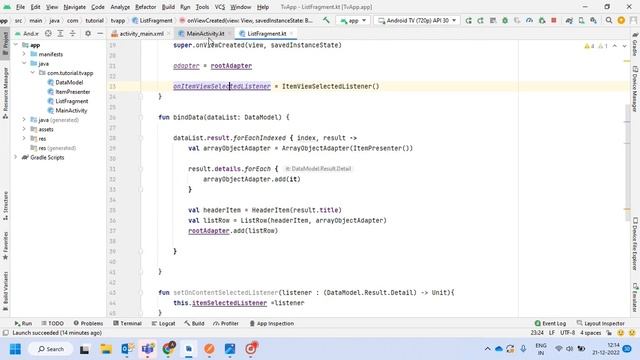This screenshot has height=360, width=640.
Task: Open the Analyze menu
Action: tap(120, 7)
